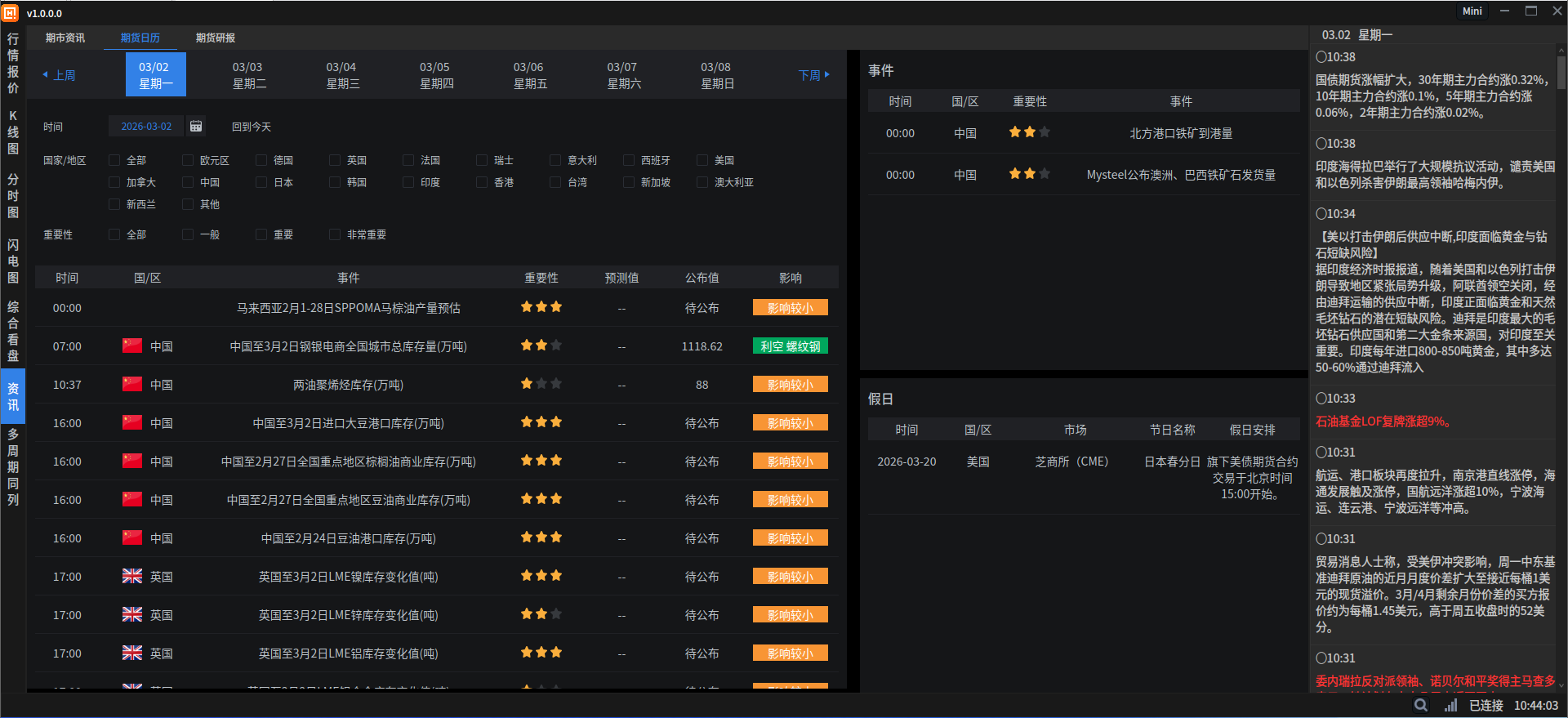Open red headline 石油基金LOF复牌涨超9%
The image size is (1568, 718).
[1383, 421]
